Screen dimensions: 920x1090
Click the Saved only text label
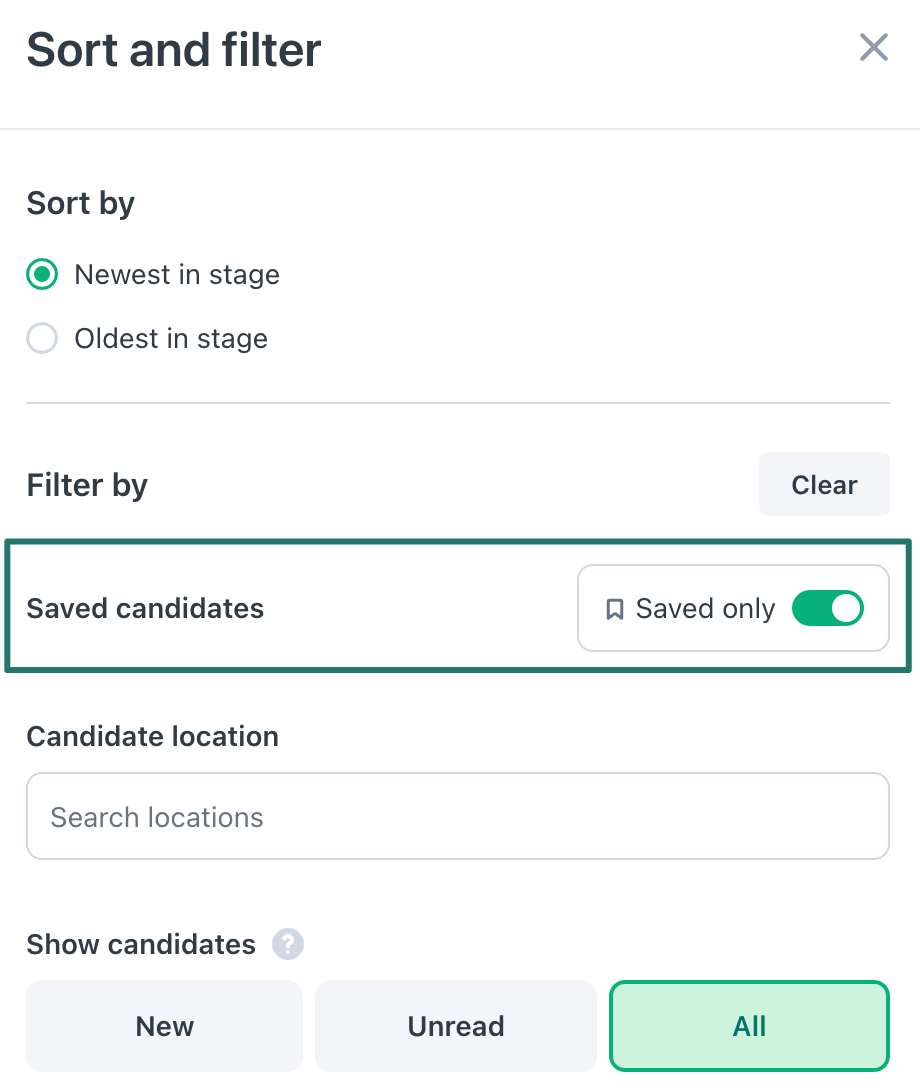pyautogui.click(x=705, y=608)
